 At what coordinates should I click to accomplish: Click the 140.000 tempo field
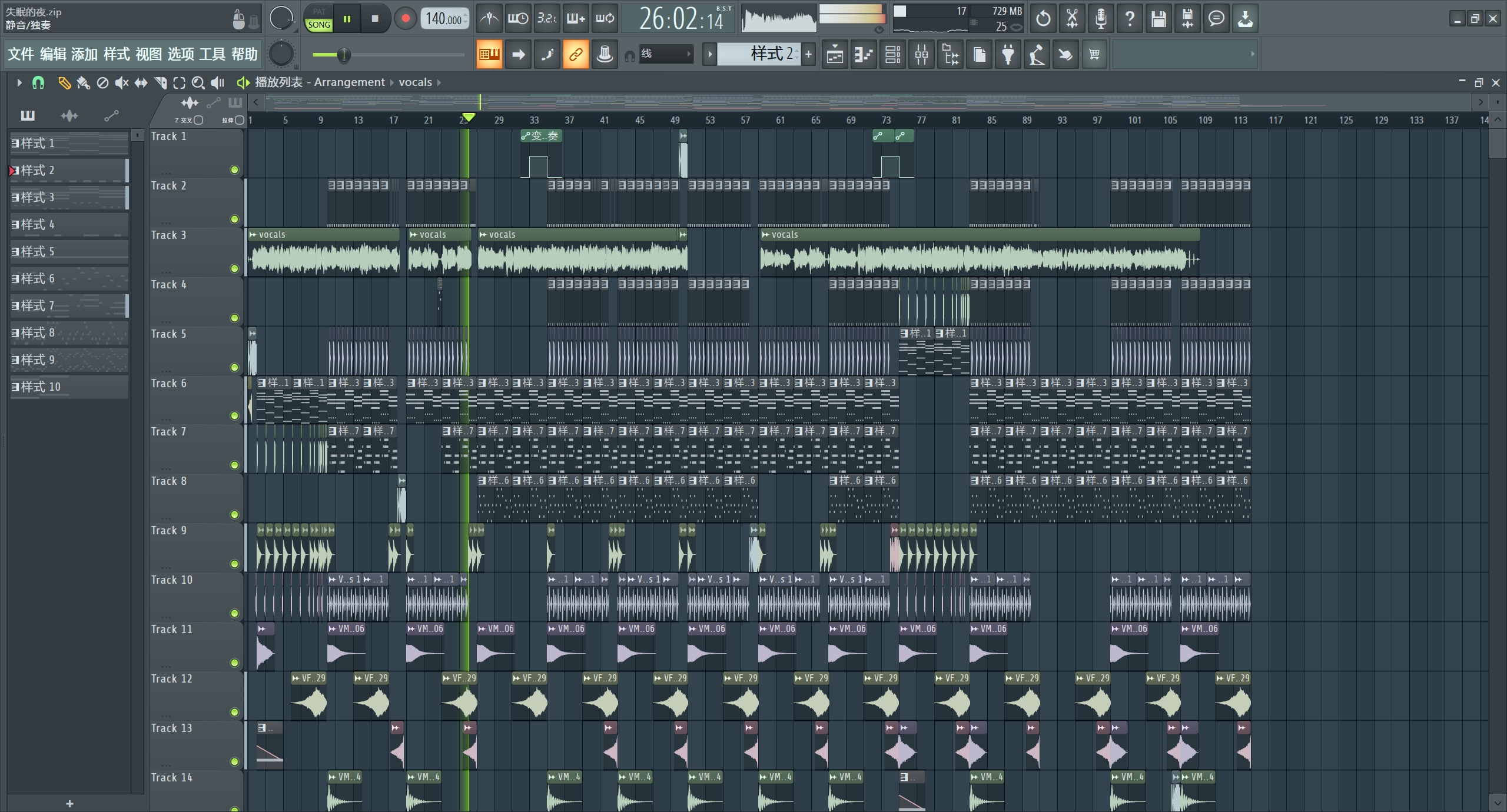click(445, 19)
